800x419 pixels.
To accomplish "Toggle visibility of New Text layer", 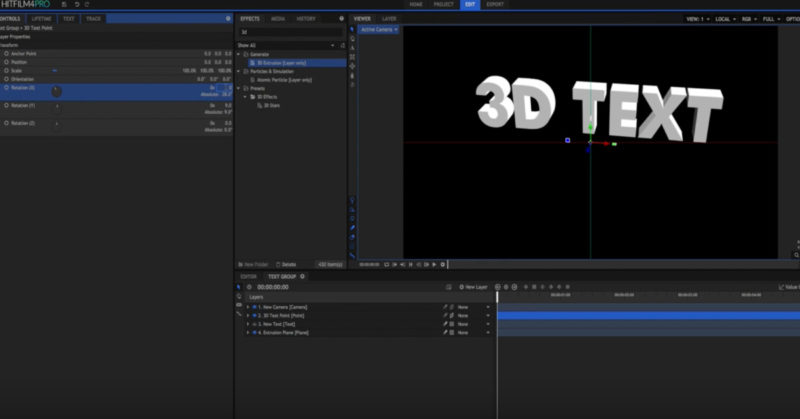I will tap(255, 324).
